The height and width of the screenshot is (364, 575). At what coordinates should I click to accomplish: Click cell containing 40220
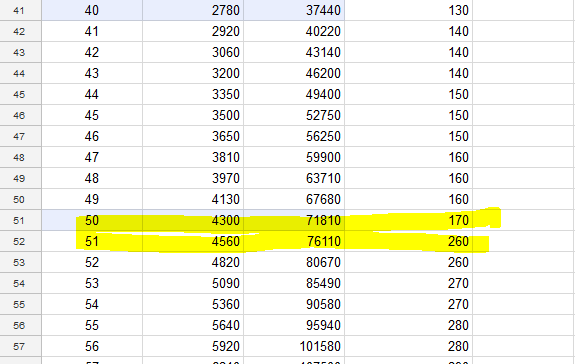294,31
